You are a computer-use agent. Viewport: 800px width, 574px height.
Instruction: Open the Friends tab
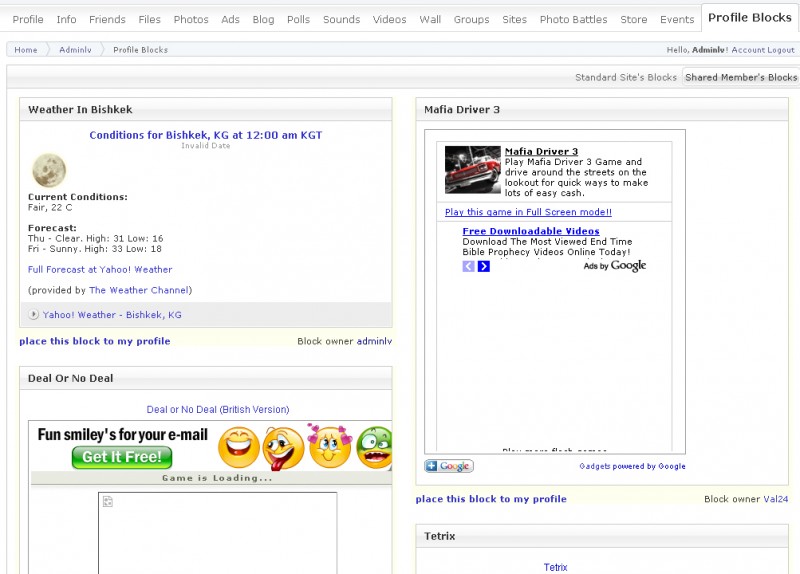pyautogui.click(x=107, y=19)
